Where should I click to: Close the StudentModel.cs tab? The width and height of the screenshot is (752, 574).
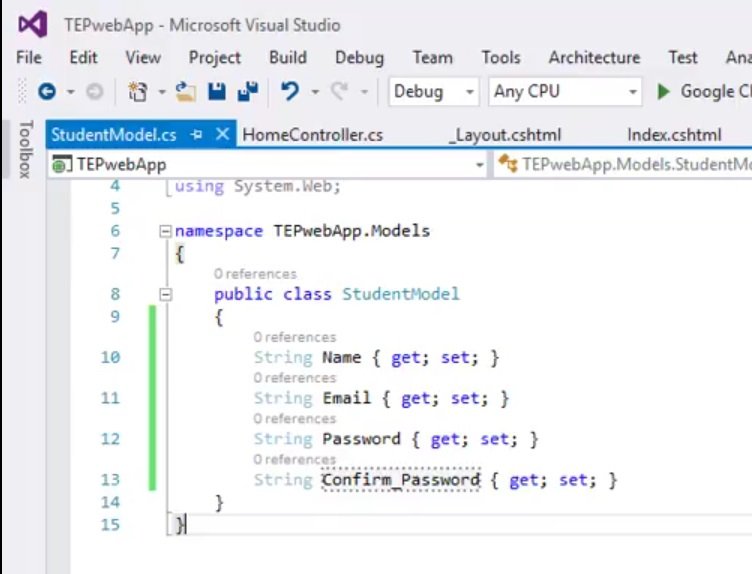(x=223, y=134)
